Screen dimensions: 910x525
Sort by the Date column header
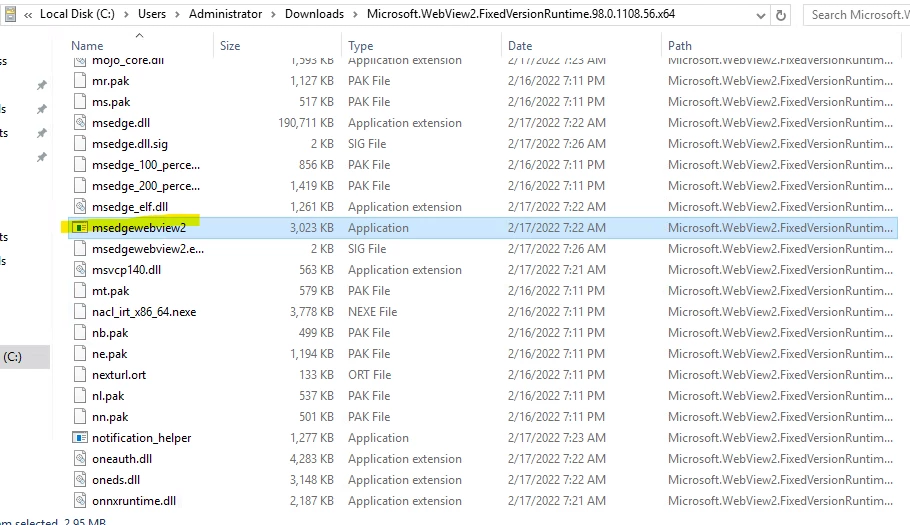519,46
